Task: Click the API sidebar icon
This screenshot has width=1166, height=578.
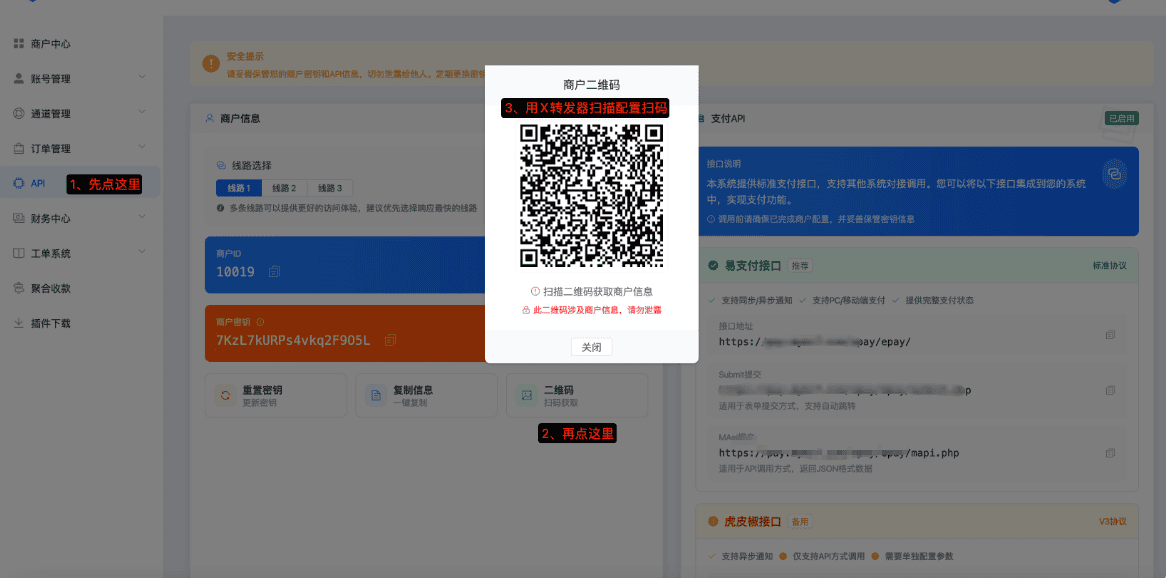Action: click(19, 183)
